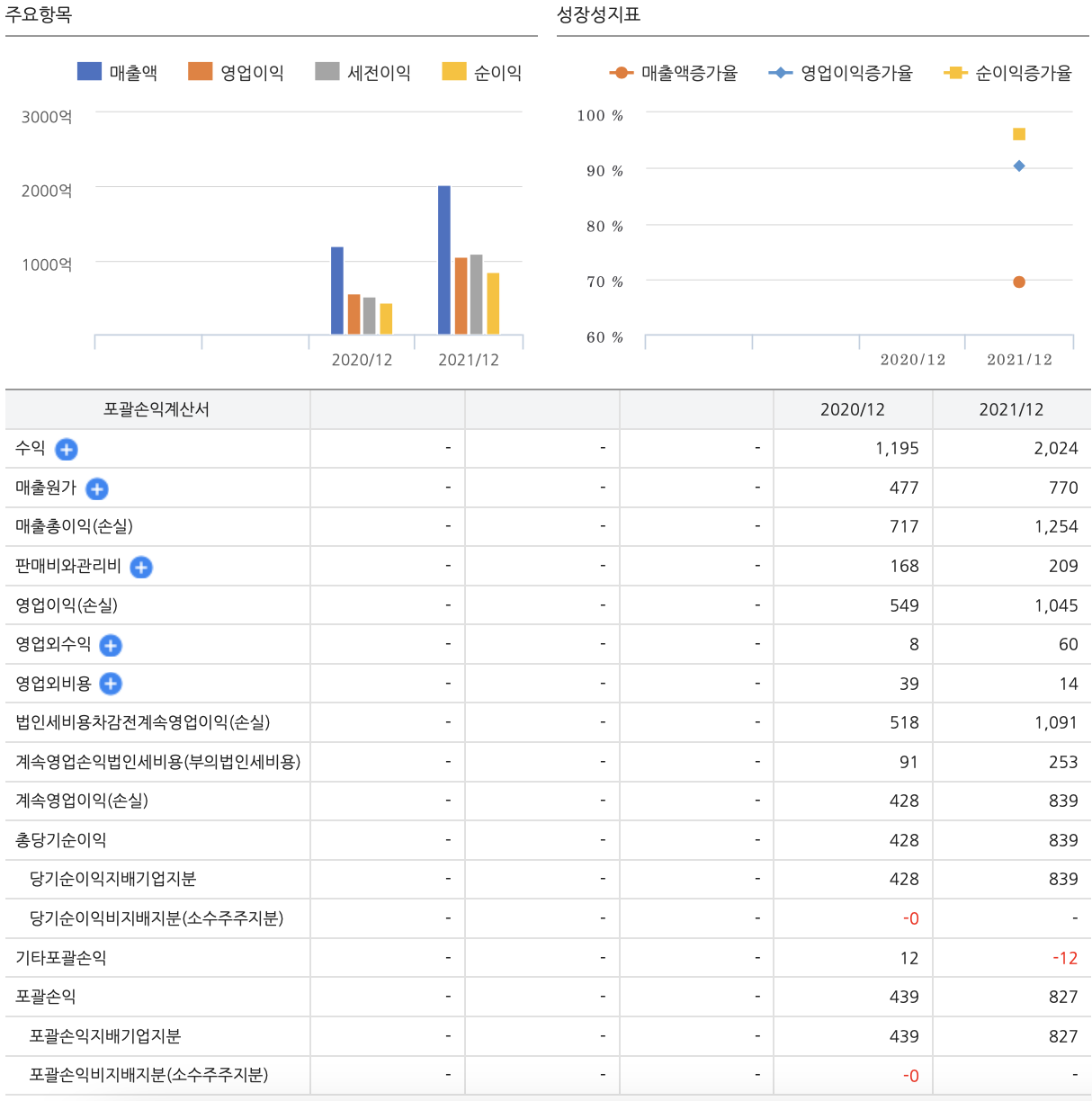The width and height of the screenshot is (1092, 1101).
Task: Click the 매출액증가율 legend marker
Action: coord(622,73)
